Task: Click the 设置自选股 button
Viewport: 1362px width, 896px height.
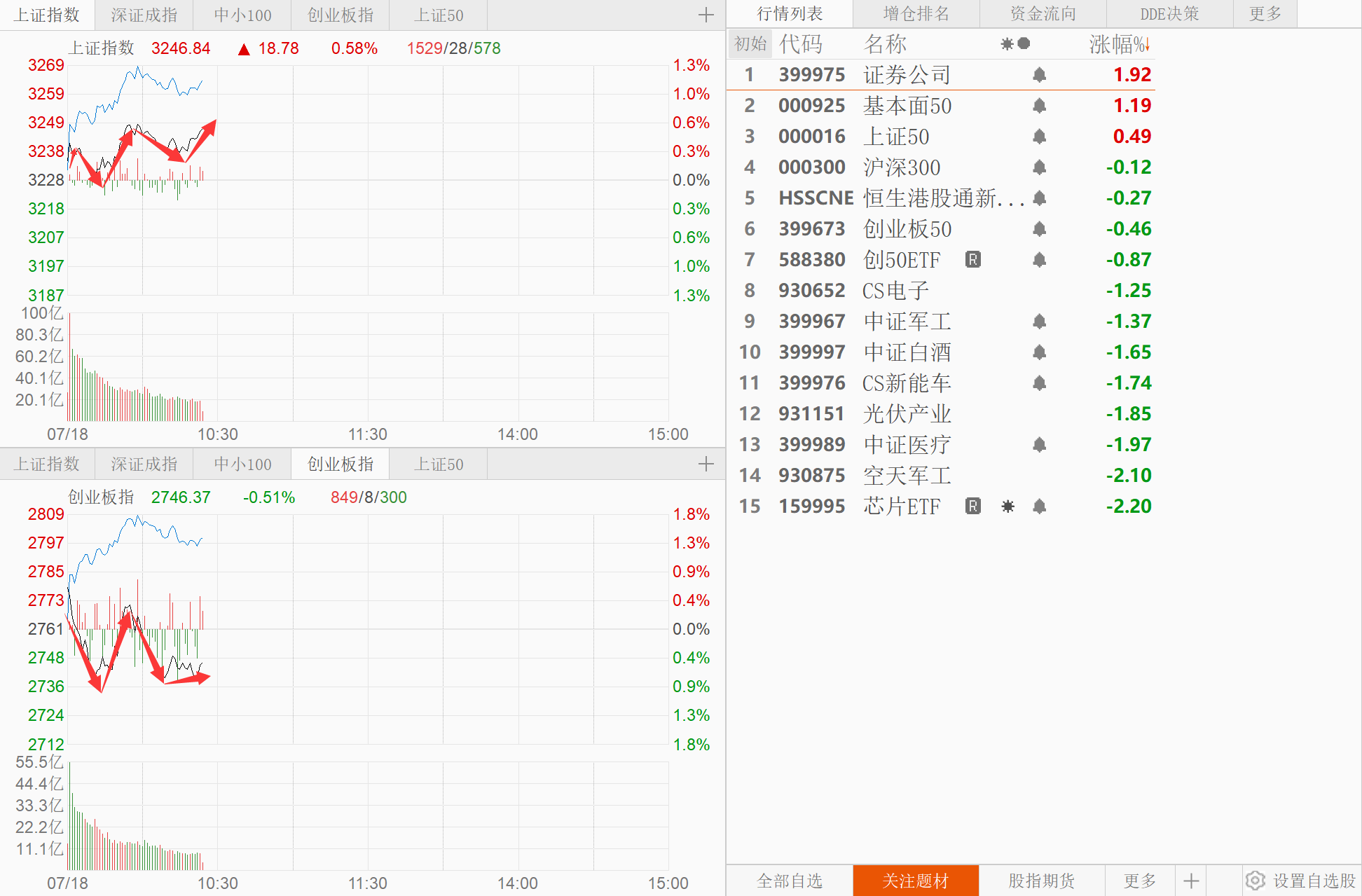Action: (x=1302, y=881)
